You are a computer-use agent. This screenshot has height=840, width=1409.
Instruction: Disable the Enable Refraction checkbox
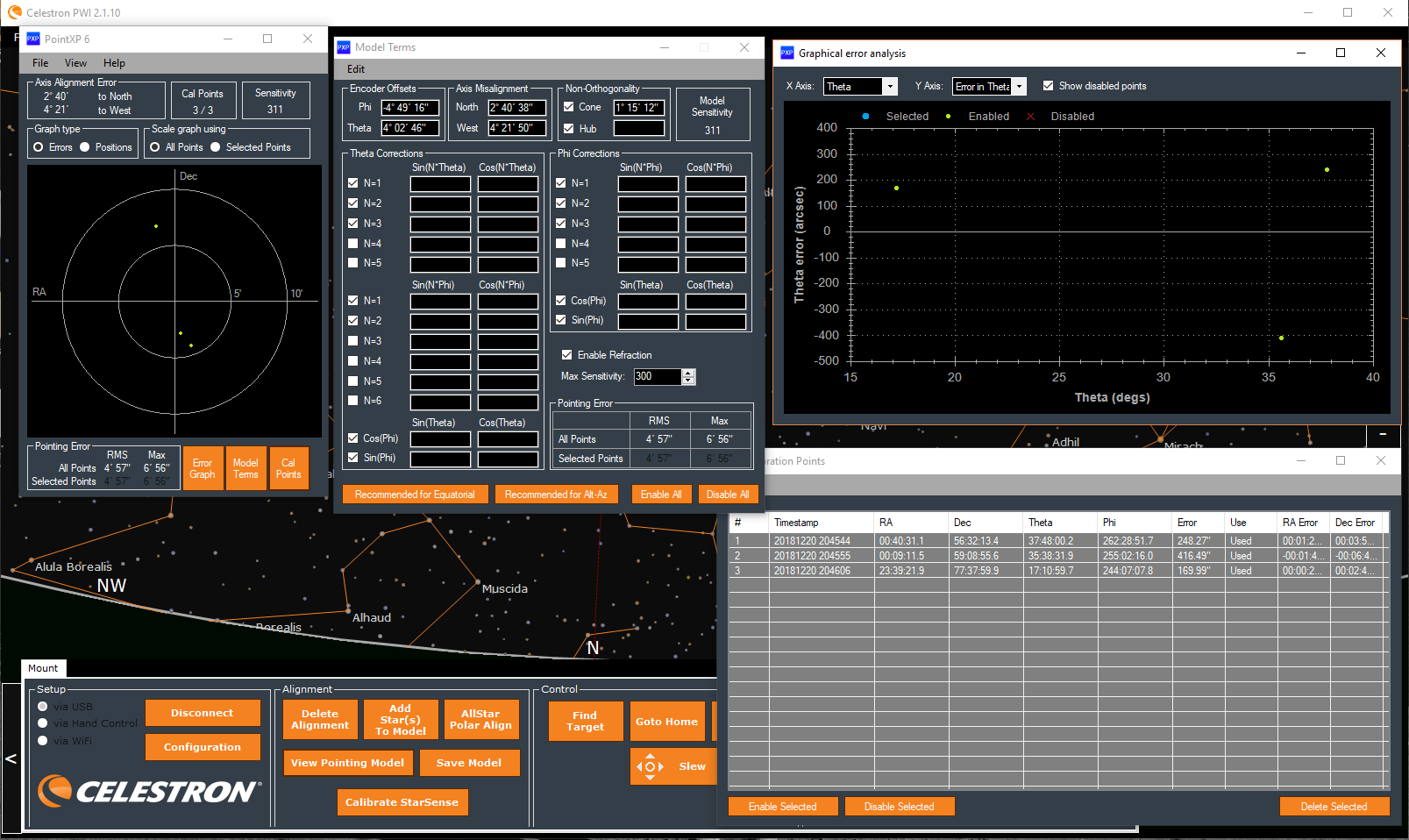566,355
